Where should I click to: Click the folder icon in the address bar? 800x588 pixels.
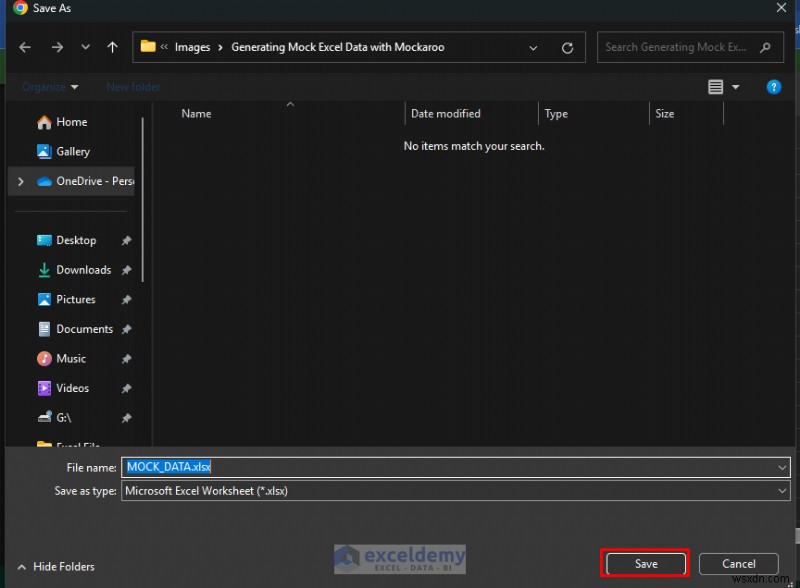coord(148,46)
